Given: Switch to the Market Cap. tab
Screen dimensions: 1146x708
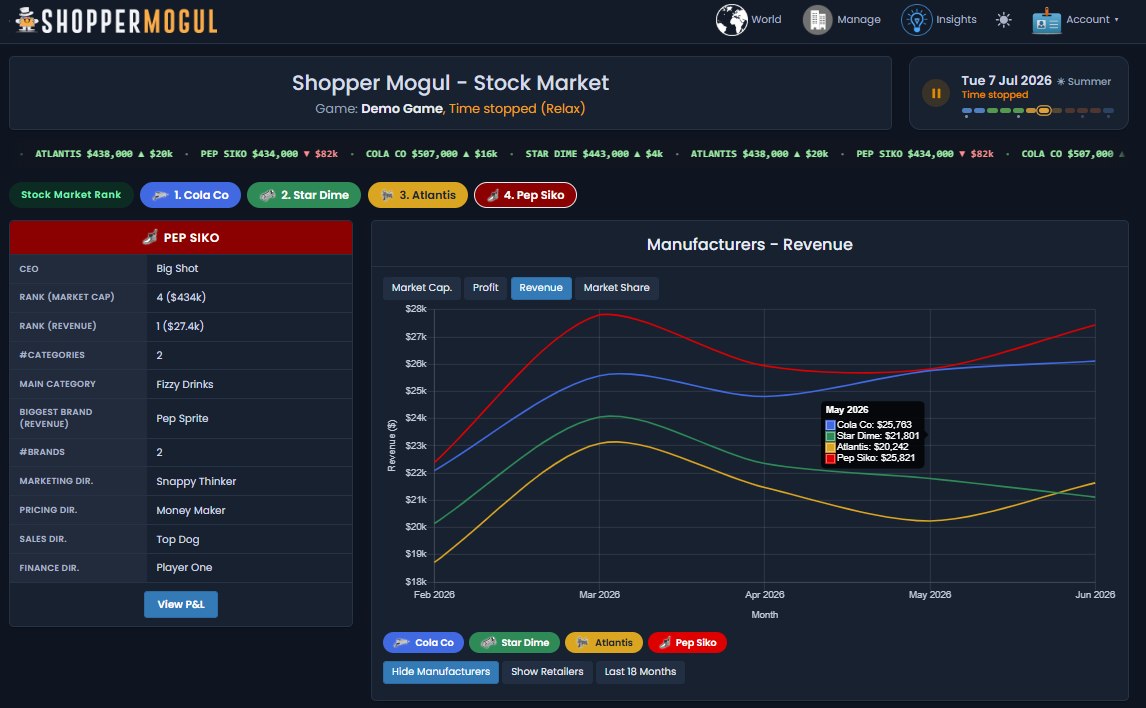Looking at the screenshot, I should [x=422, y=288].
